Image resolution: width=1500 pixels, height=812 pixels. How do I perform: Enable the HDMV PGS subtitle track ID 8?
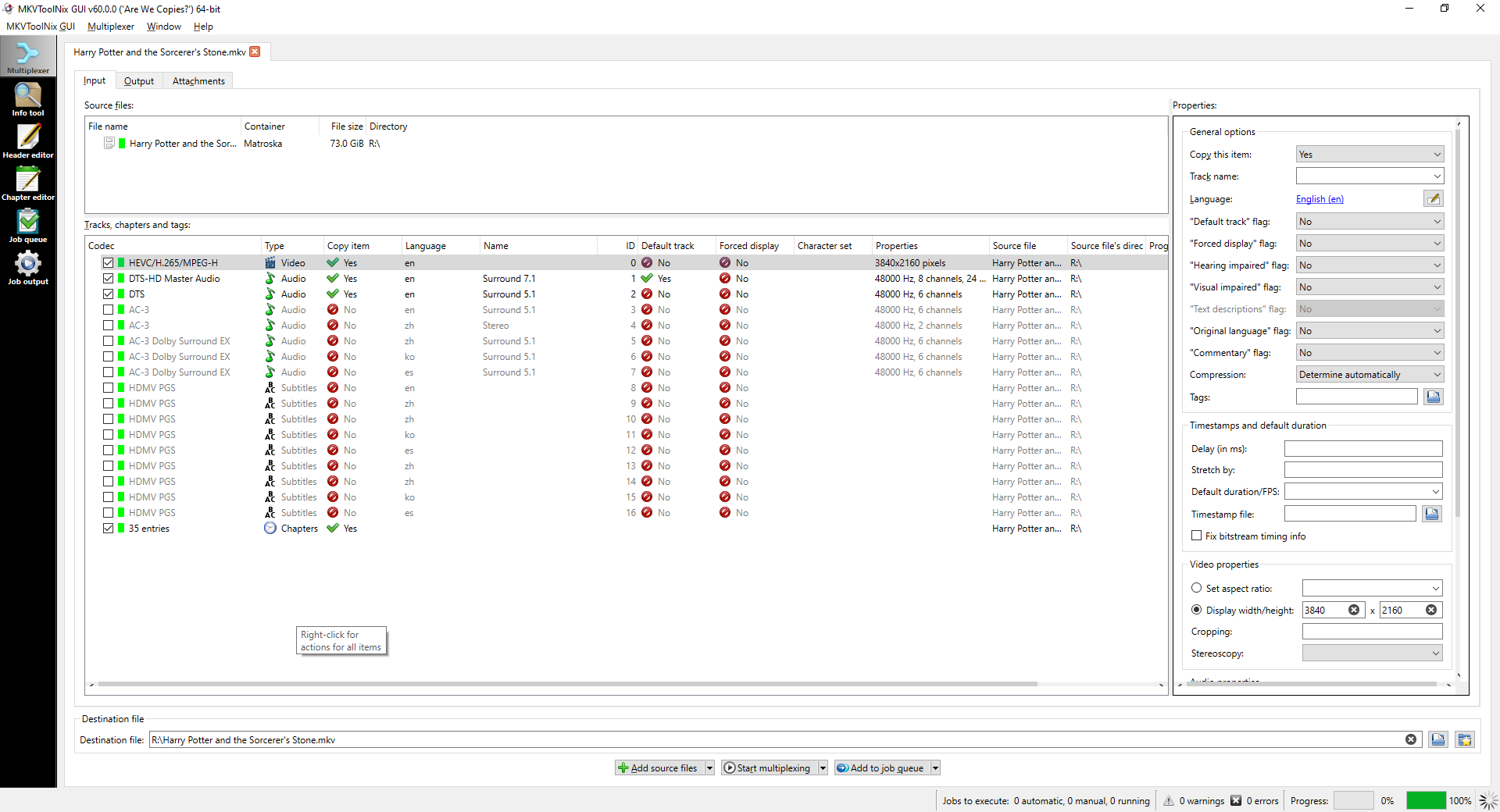(109, 388)
